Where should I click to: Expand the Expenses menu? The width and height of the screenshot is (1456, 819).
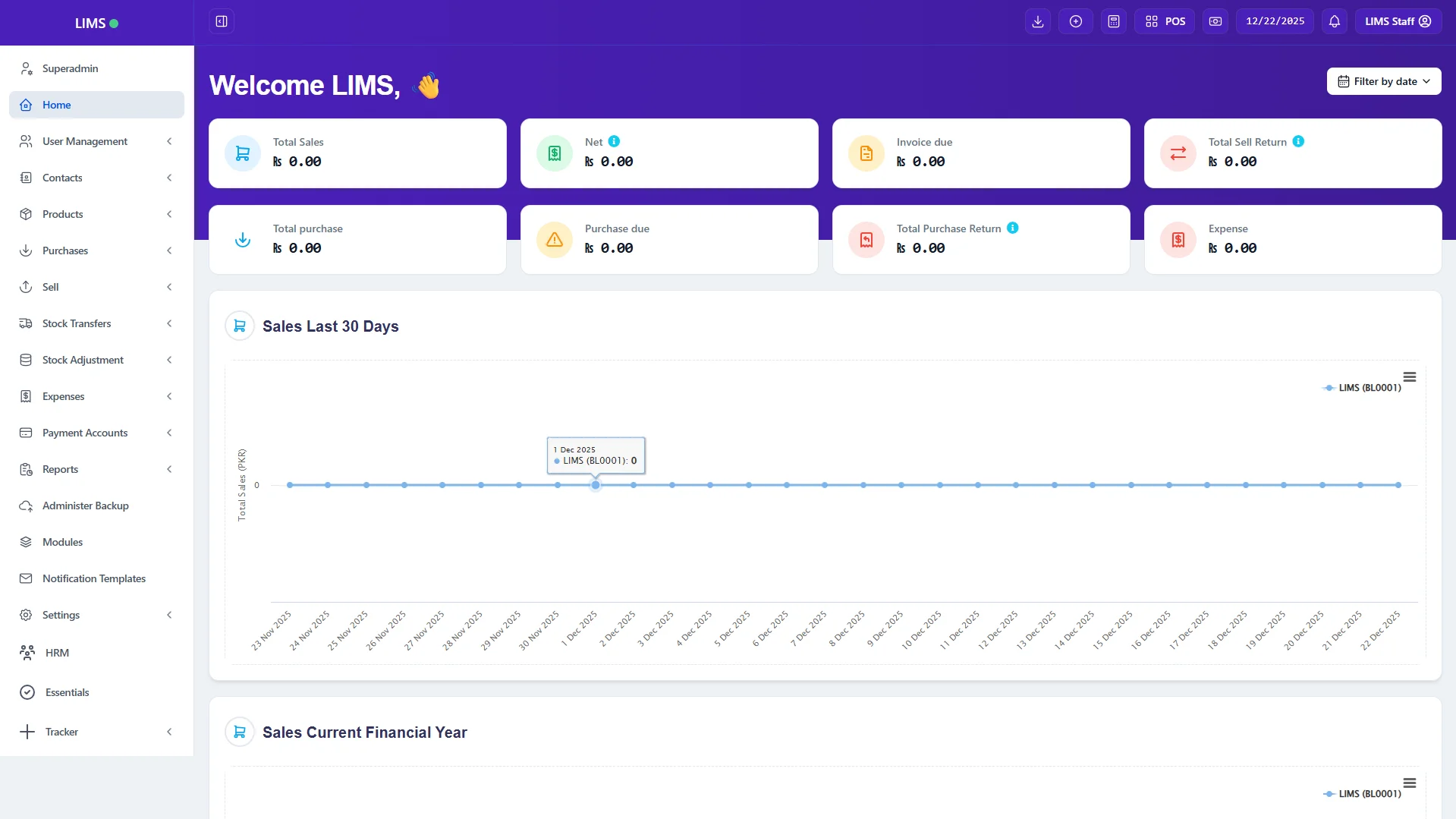click(97, 396)
